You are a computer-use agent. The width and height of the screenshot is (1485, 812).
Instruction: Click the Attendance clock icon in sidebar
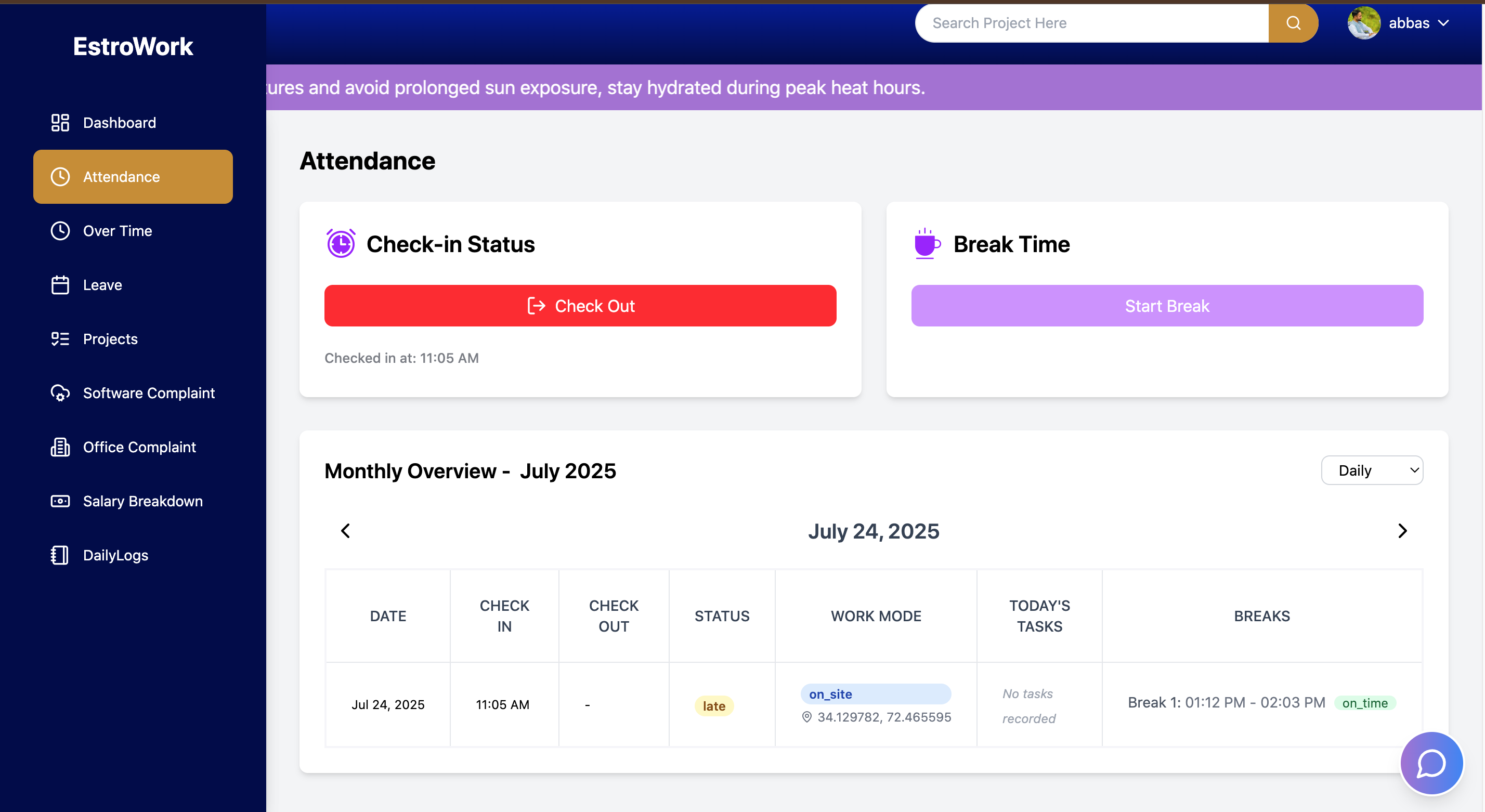(x=60, y=177)
